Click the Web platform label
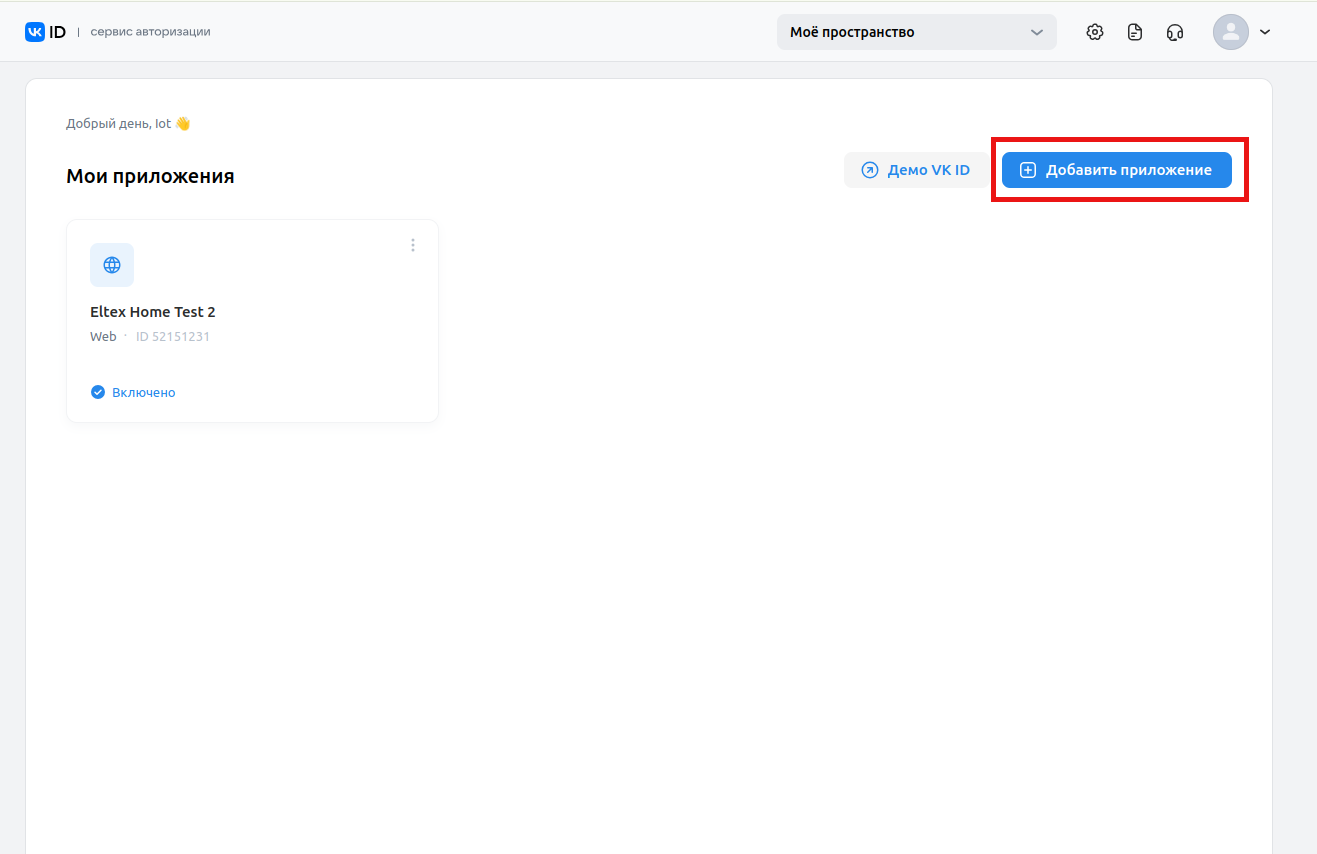Screen dimensions: 1317x854 click(103, 337)
